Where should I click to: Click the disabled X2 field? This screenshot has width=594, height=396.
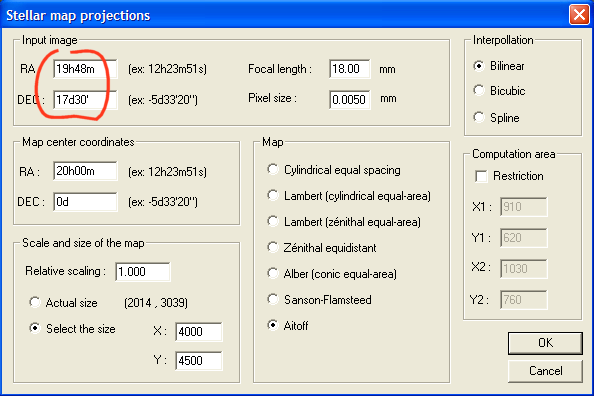click(524, 269)
